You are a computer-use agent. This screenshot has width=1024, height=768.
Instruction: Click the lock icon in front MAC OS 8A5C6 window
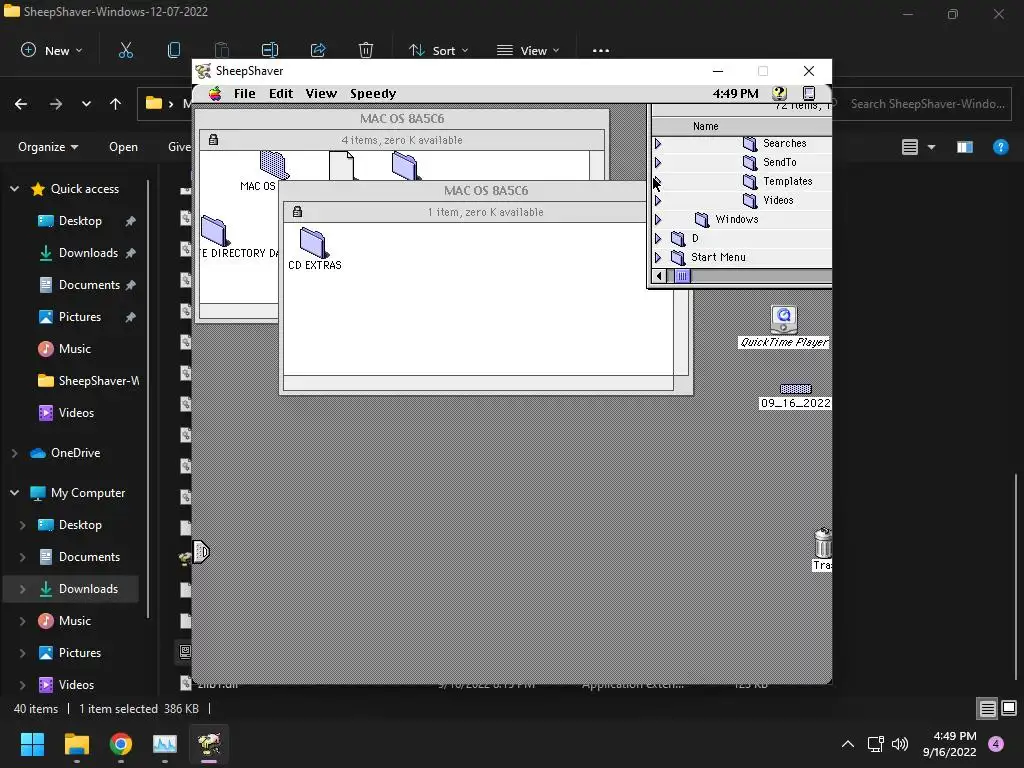click(x=297, y=212)
